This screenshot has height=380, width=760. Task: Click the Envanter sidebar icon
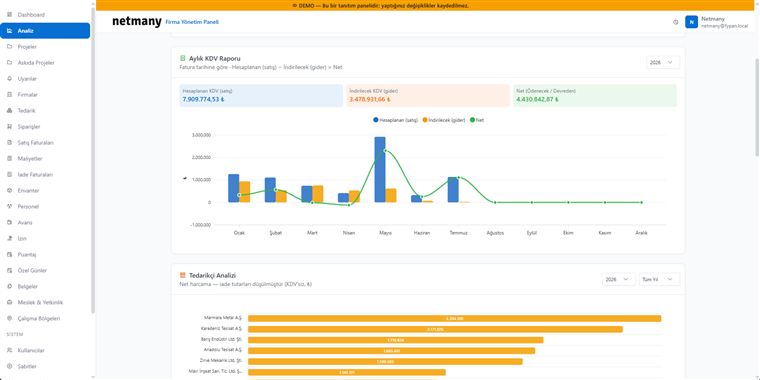[10, 190]
